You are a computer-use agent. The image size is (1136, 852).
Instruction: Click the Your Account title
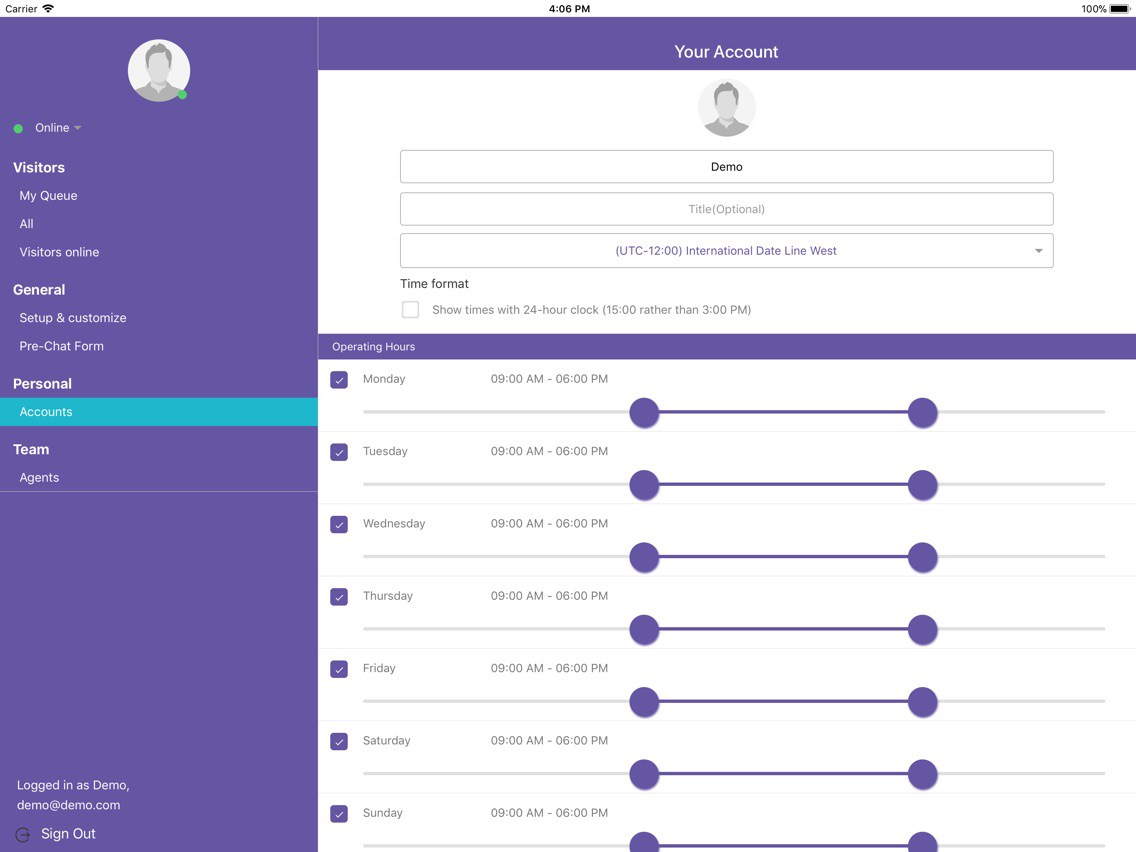pyautogui.click(x=726, y=52)
